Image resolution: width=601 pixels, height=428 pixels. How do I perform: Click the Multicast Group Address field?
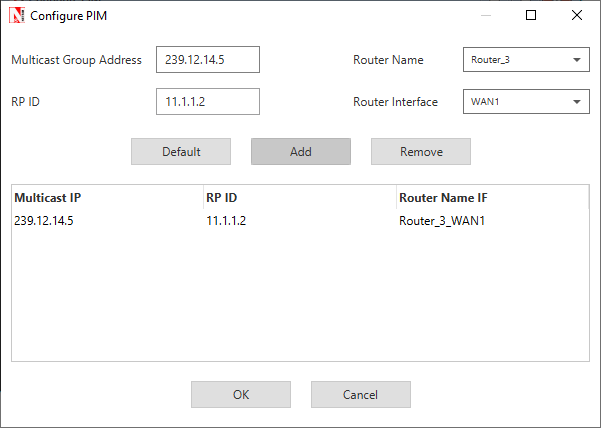[208, 60]
